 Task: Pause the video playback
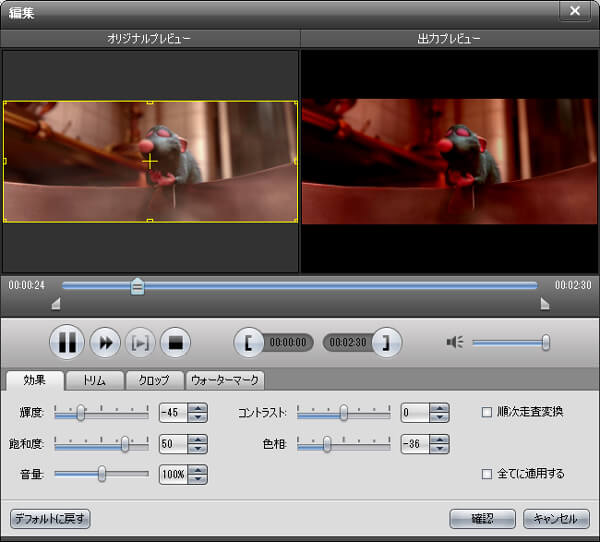(x=67, y=342)
